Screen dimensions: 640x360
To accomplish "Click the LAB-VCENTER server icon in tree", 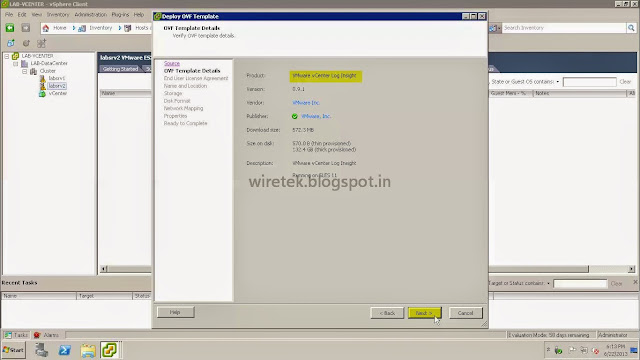I will click(x=16, y=56).
